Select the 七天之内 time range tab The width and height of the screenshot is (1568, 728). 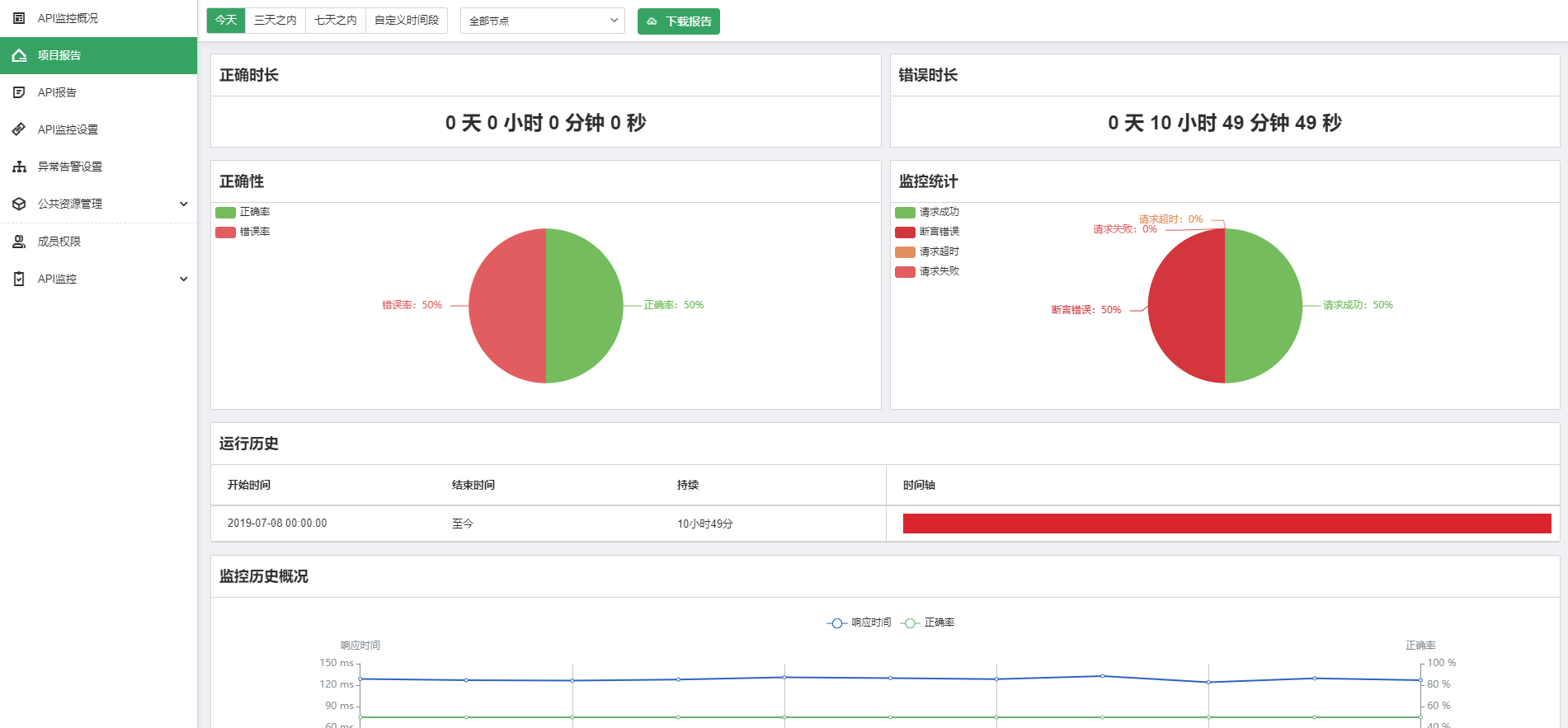tap(336, 20)
